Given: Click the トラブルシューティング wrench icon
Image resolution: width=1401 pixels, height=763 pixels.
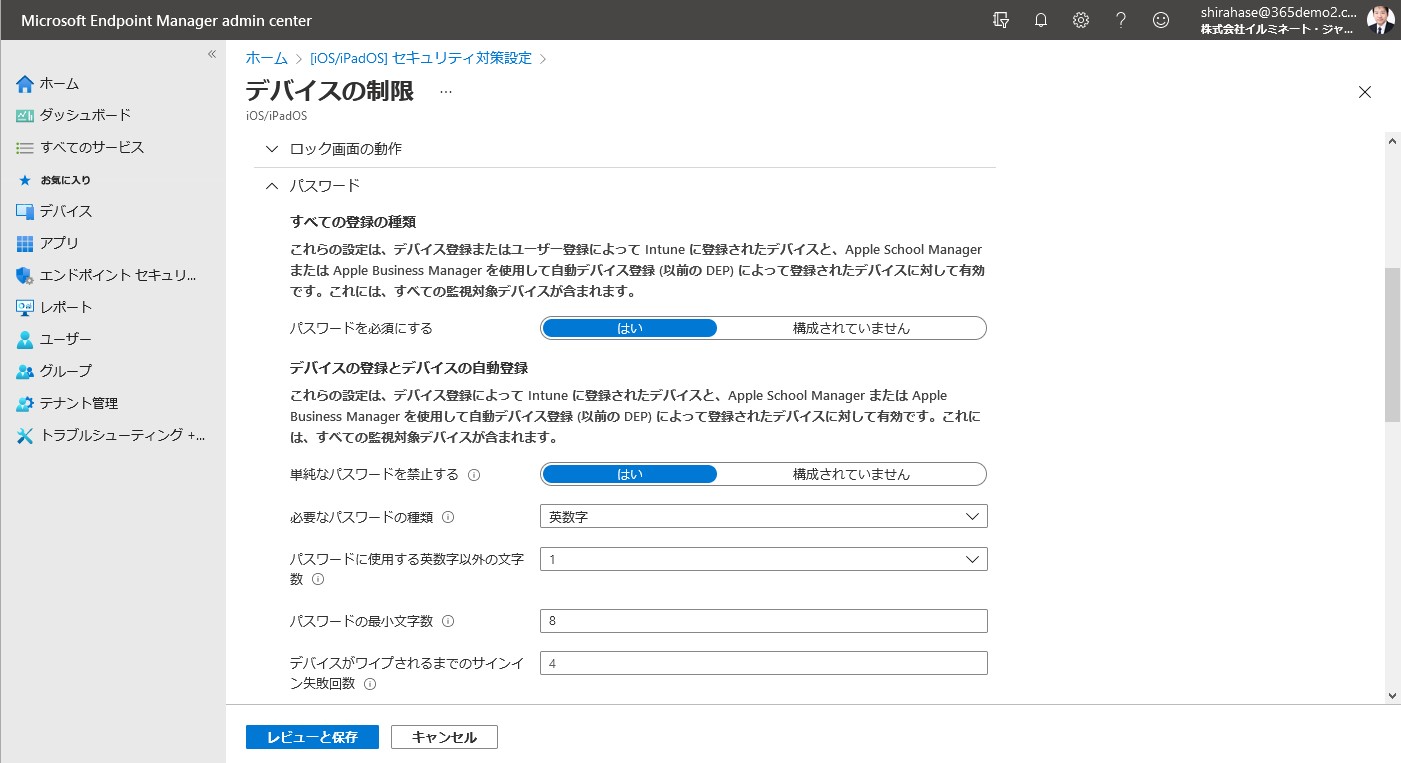Looking at the screenshot, I should [x=25, y=436].
